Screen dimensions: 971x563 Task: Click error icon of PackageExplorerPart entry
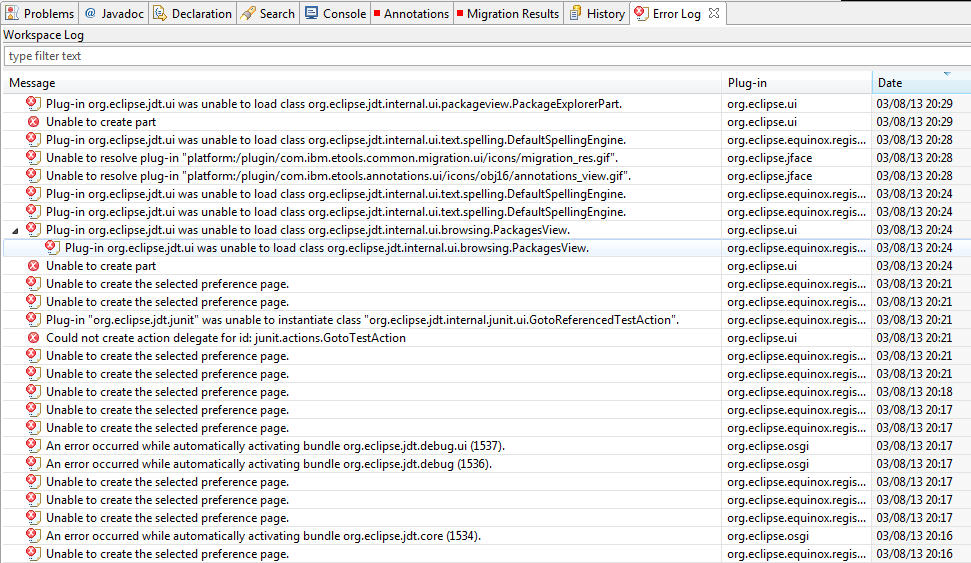point(33,103)
